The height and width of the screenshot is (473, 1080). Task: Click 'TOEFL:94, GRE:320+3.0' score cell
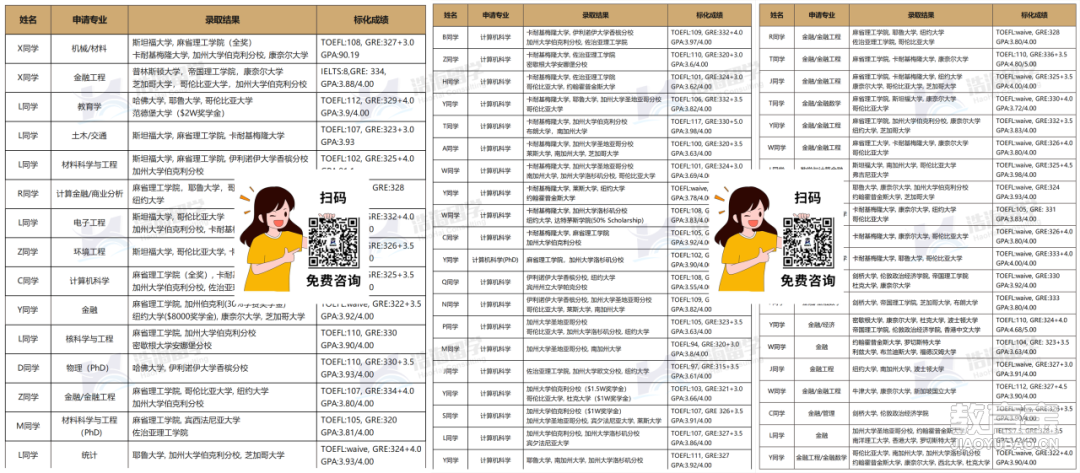coord(709,349)
